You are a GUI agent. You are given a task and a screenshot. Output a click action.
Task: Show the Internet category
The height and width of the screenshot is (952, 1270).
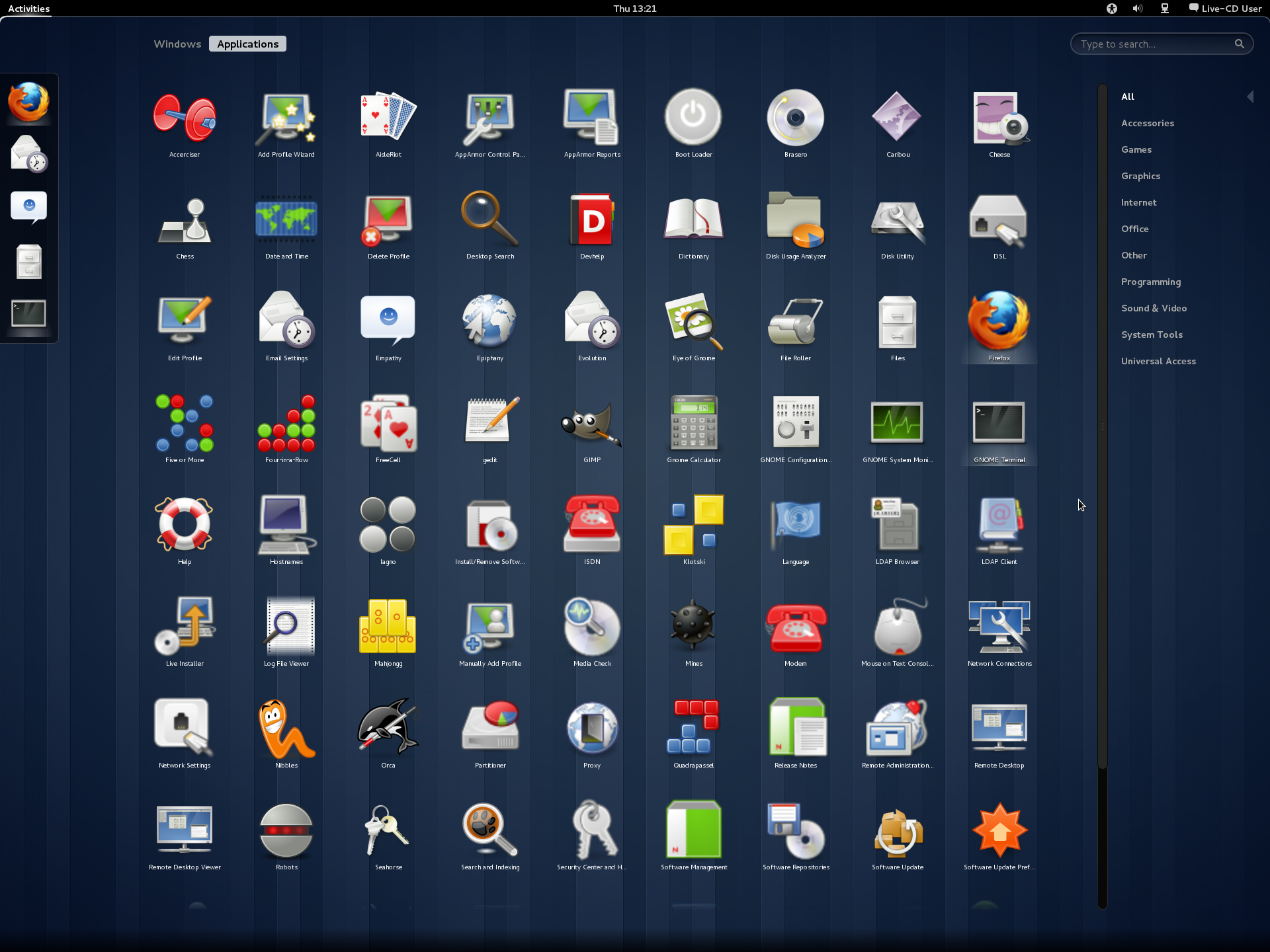tap(1138, 202)
